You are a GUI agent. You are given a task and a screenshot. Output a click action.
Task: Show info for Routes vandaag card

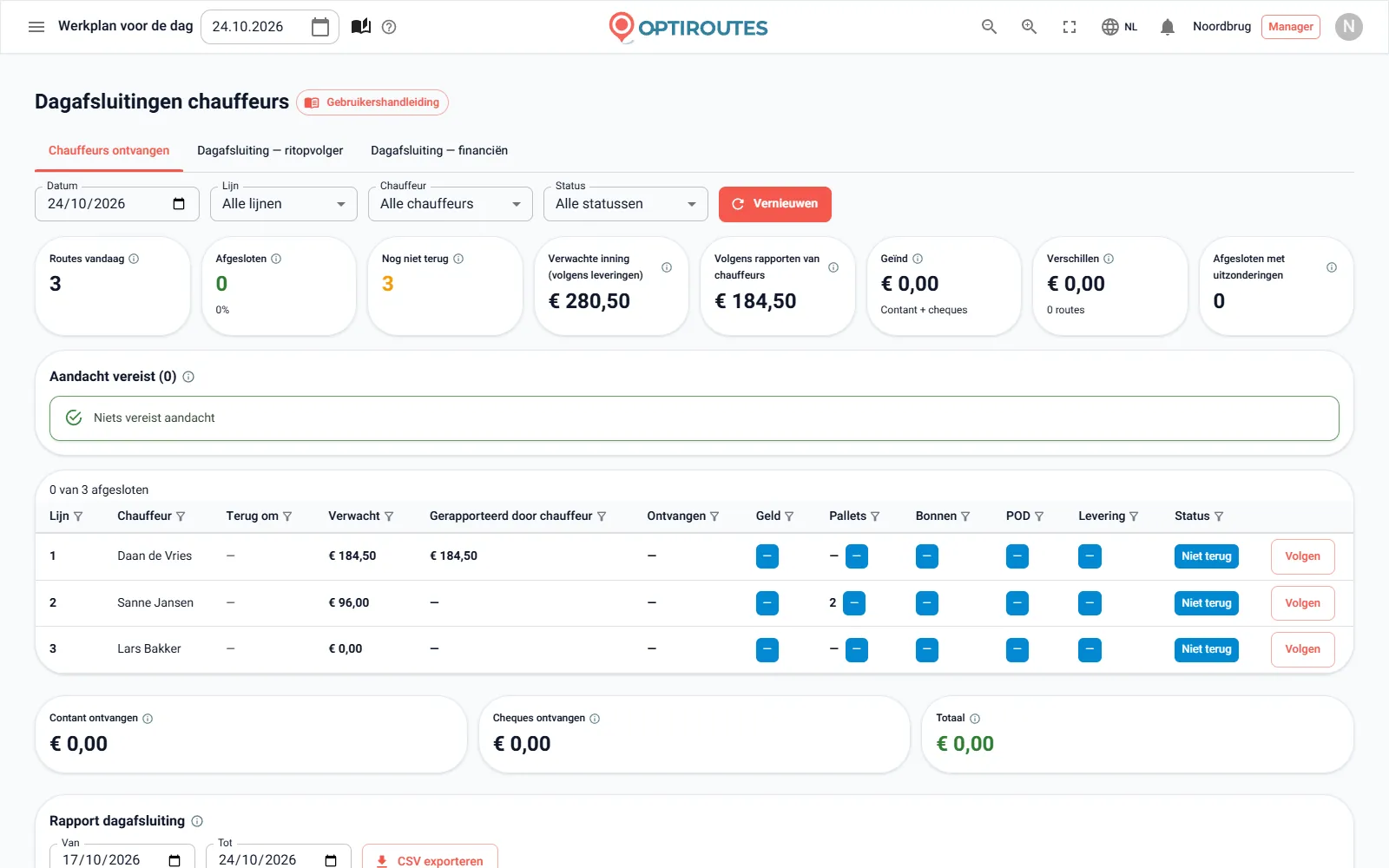134,259
